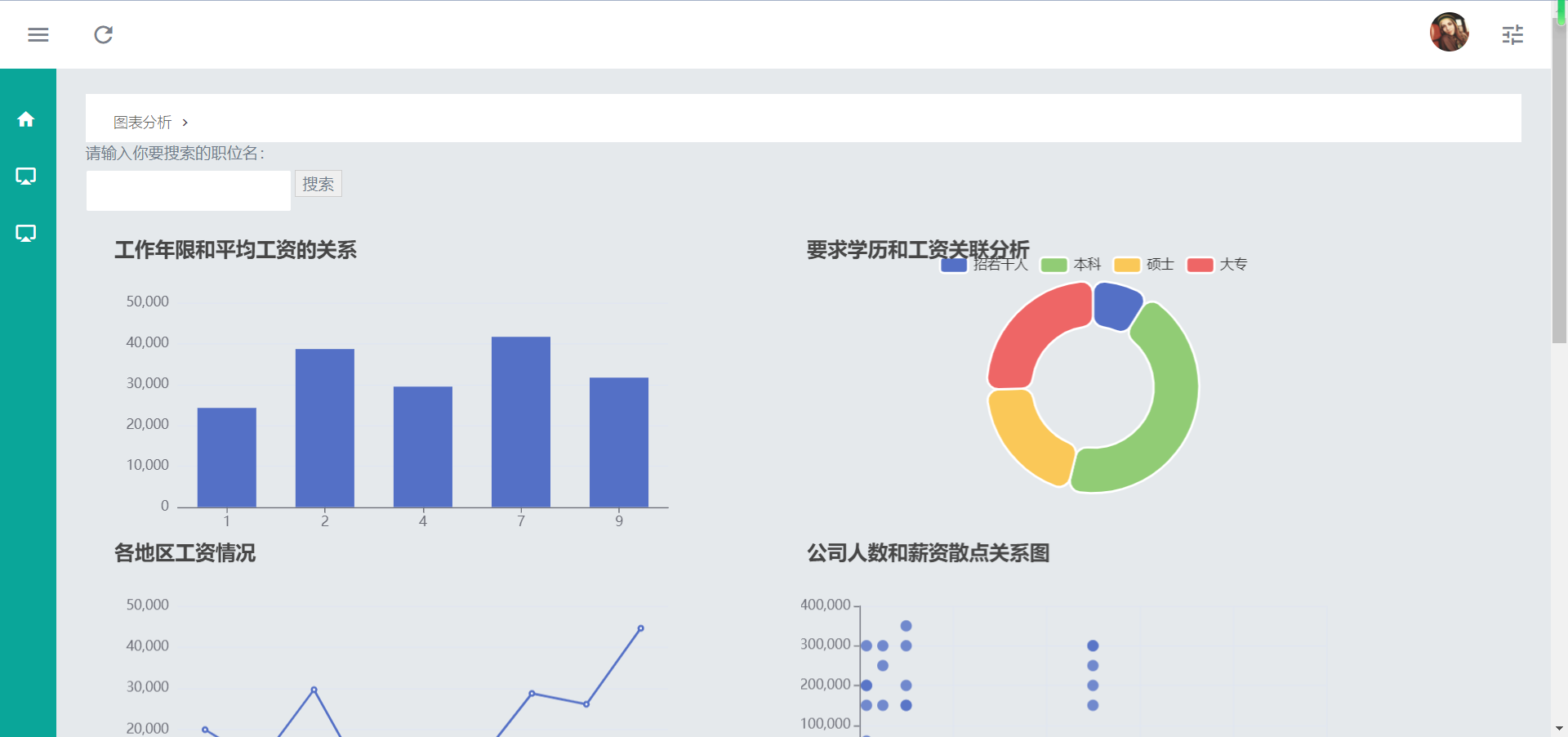Click the 搜索 button

click(318, 184)
